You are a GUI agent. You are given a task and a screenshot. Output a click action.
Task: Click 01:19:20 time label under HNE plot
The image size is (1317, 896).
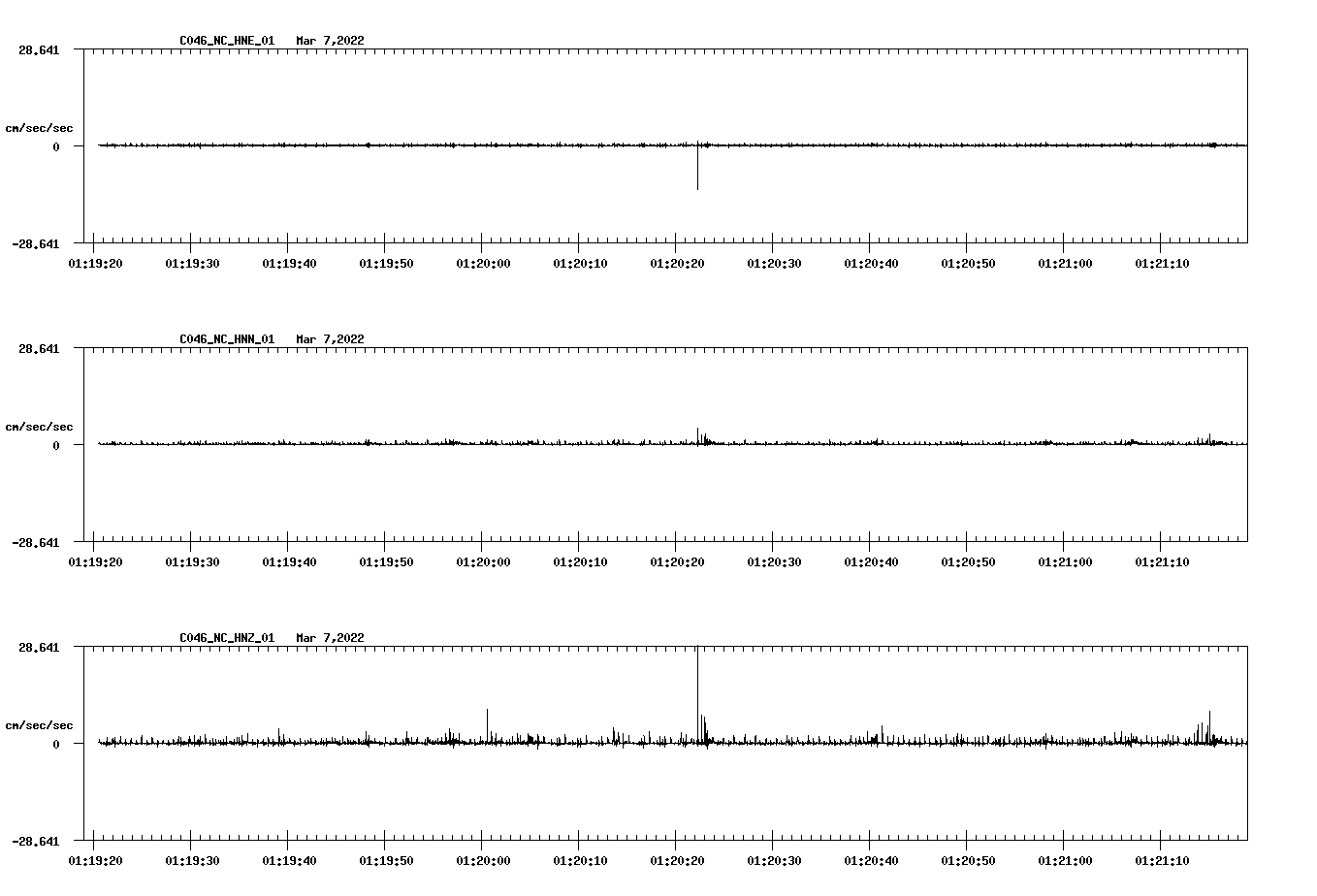point(95,264)
